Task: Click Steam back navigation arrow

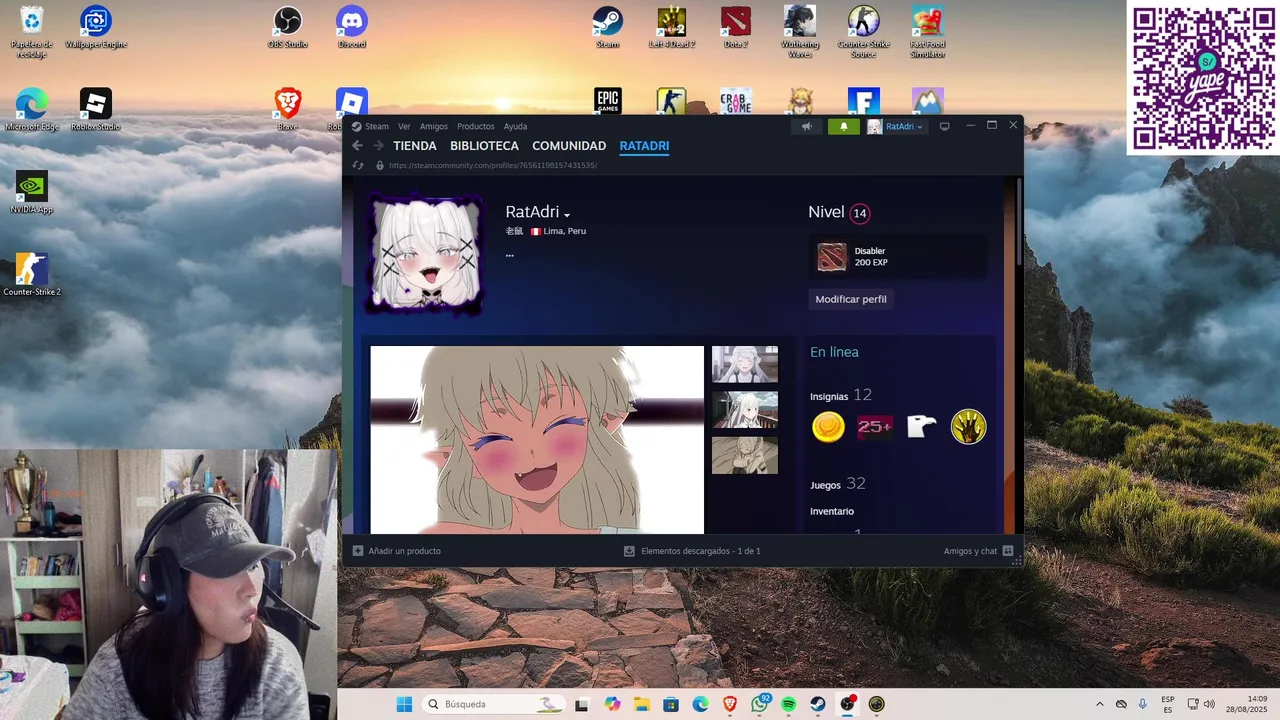Action: (x=357, y=146)
